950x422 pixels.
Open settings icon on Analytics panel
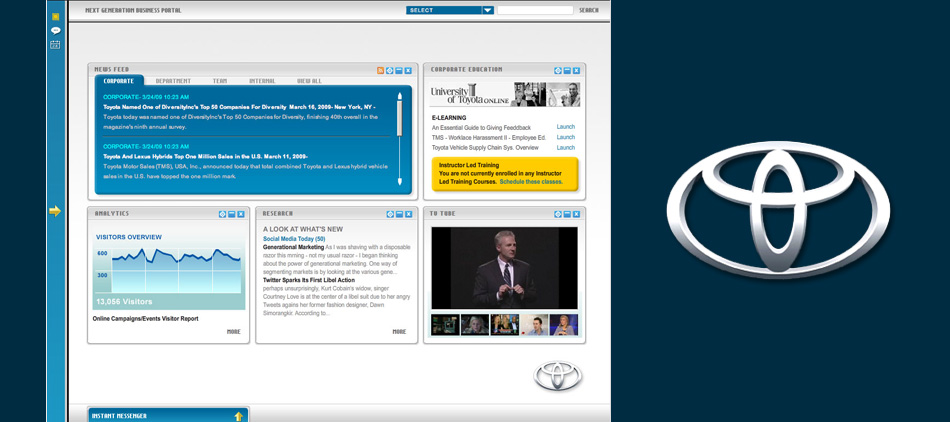pos(222,214)
